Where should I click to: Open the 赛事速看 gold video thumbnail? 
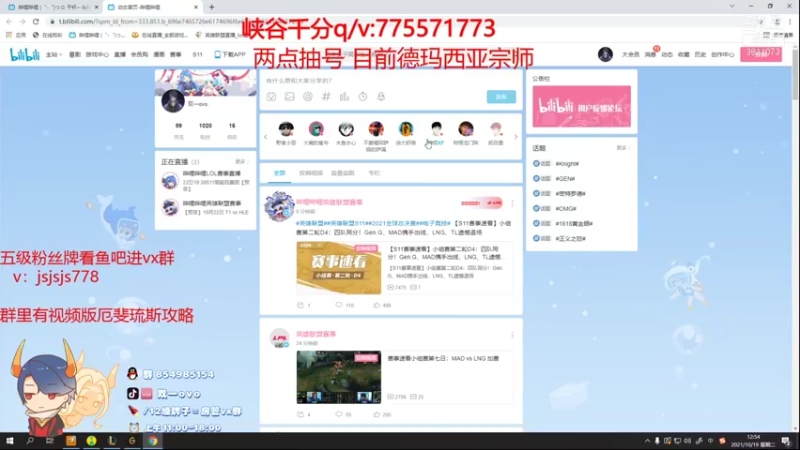[x=339, y=268]
